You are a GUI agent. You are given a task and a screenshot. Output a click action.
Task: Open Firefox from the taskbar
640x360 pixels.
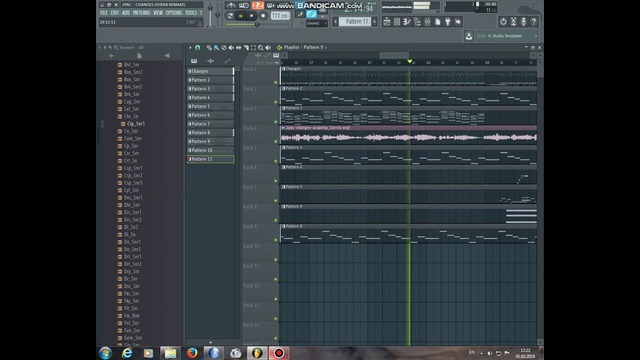tap(192, 353)
